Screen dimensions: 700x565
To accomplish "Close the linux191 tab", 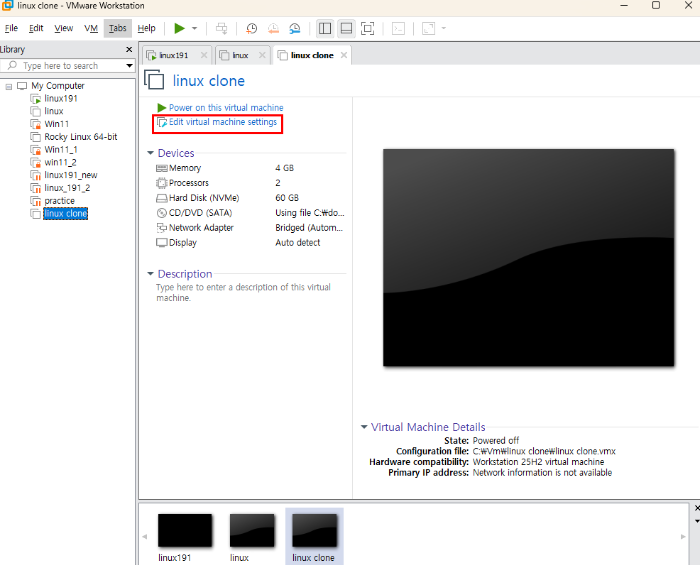I will point(204,55).
